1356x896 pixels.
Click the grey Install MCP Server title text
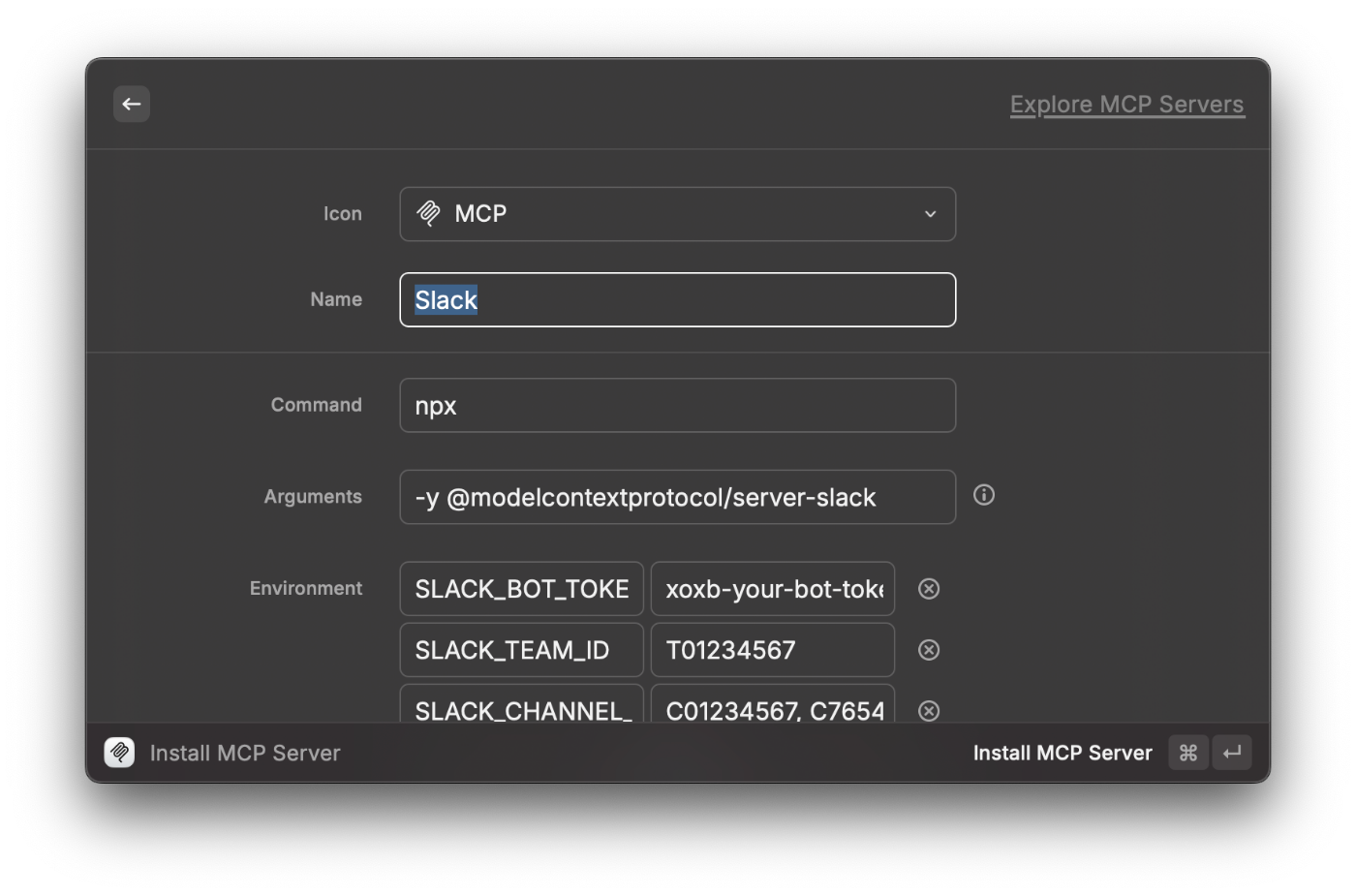pos(245,753)
